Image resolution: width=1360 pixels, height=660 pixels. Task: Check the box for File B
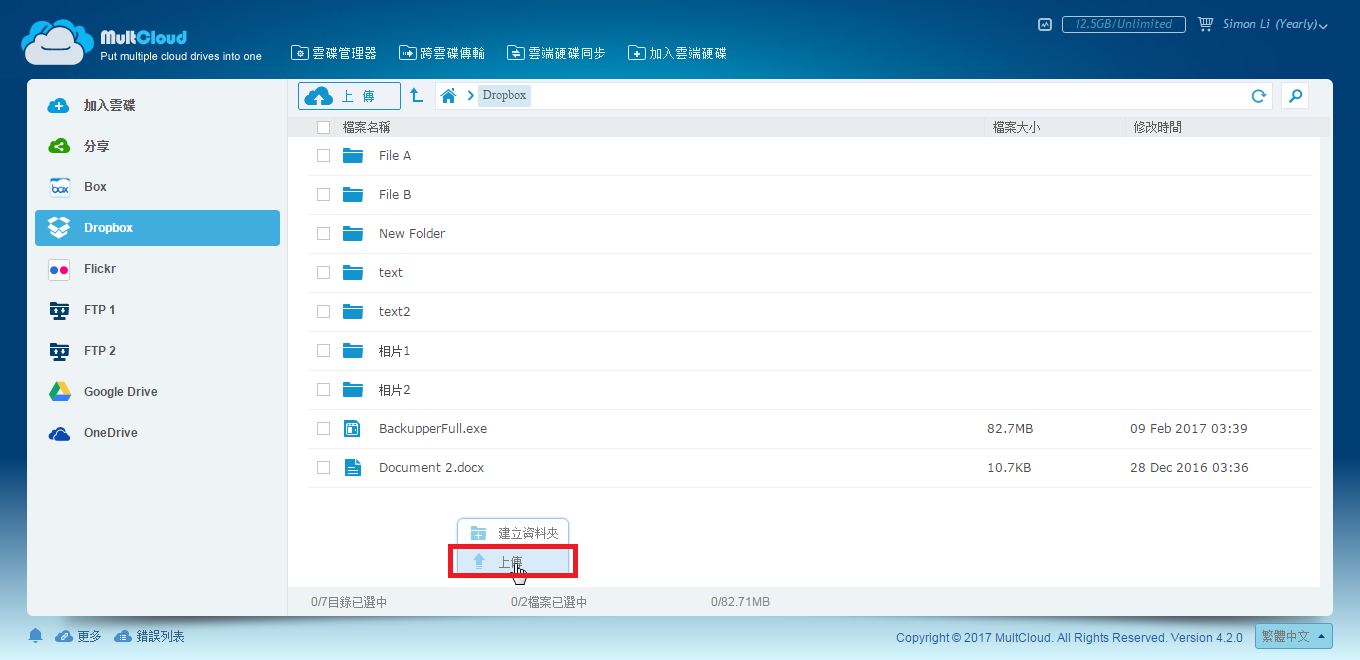[x=323, y=194]
